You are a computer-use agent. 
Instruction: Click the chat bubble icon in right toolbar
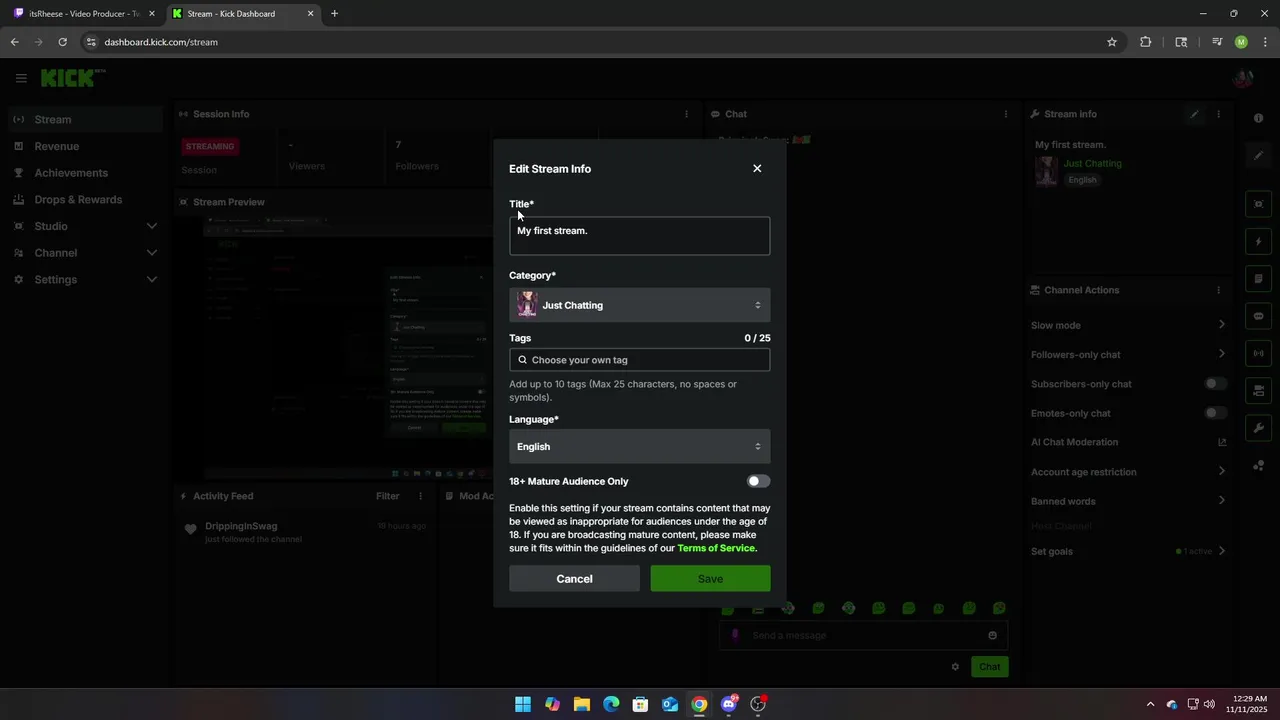click(1258, 316)
